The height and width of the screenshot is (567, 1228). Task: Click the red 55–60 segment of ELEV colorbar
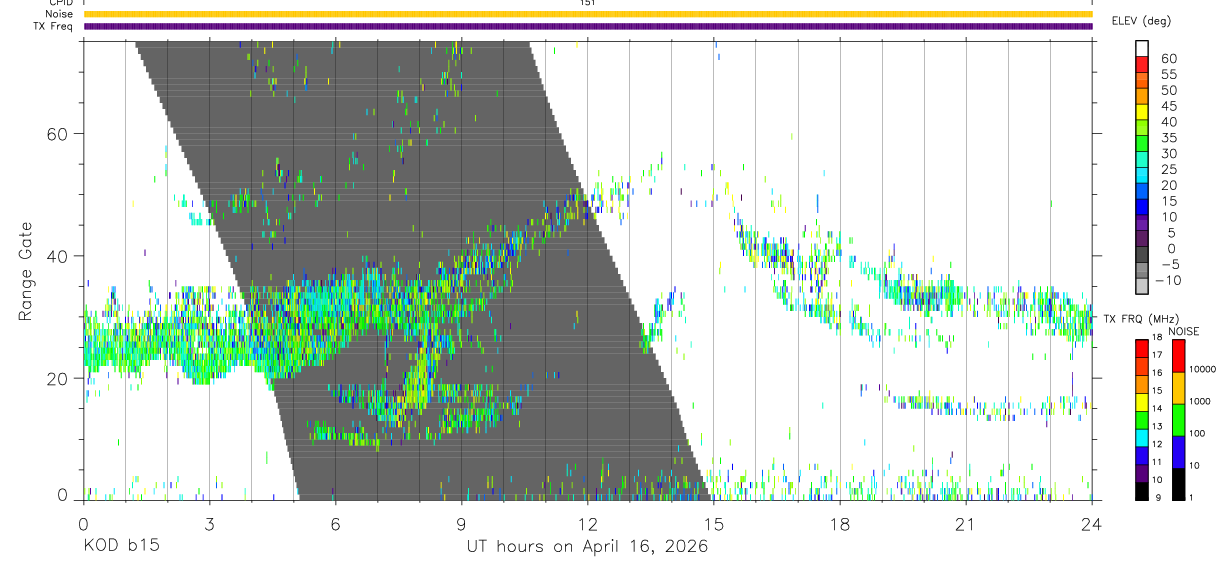click(x=1142, y=66)
